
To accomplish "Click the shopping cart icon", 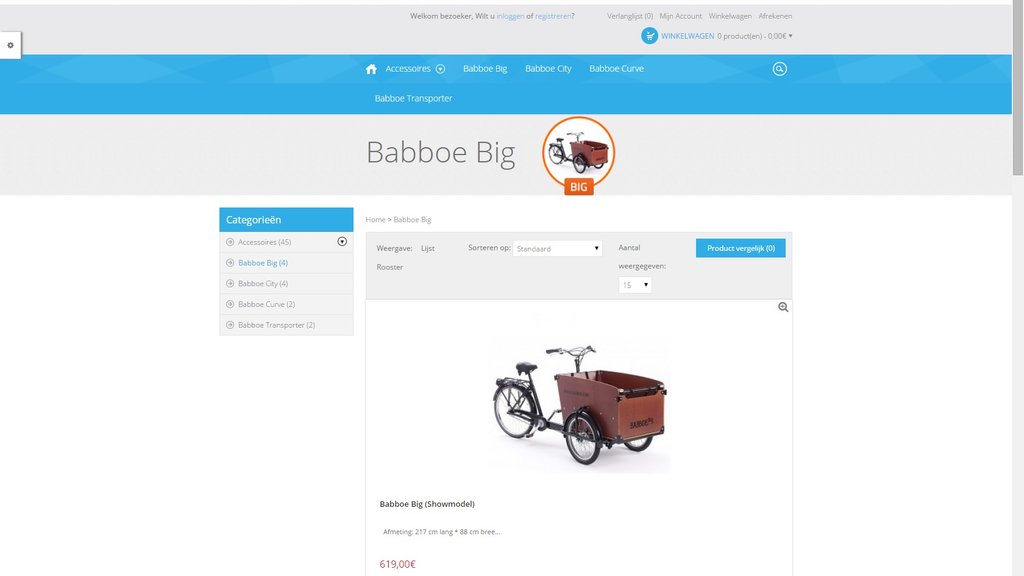I will point(649,36).
